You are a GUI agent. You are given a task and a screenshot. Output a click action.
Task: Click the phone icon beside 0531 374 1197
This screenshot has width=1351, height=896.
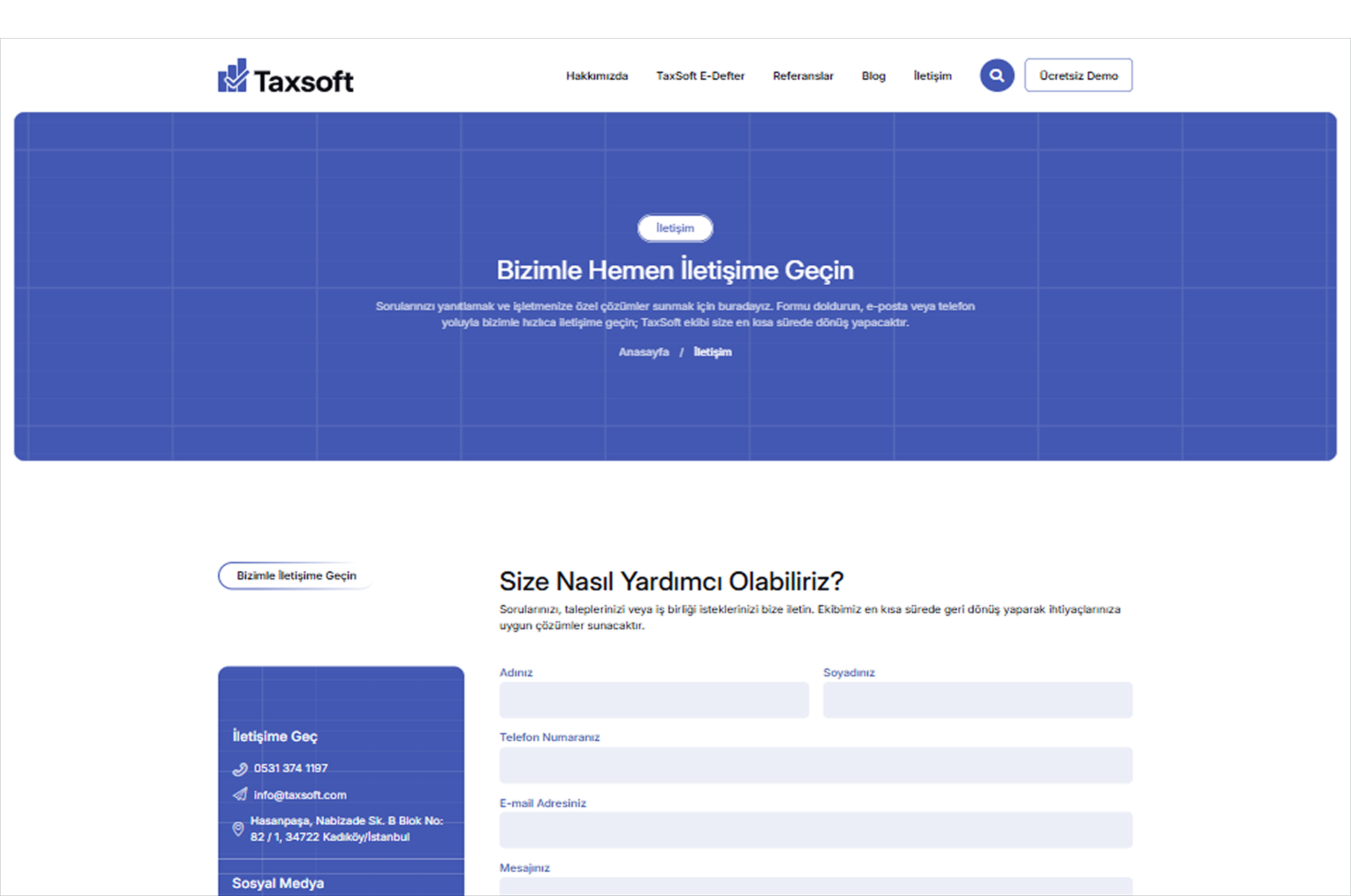point(239,768)
